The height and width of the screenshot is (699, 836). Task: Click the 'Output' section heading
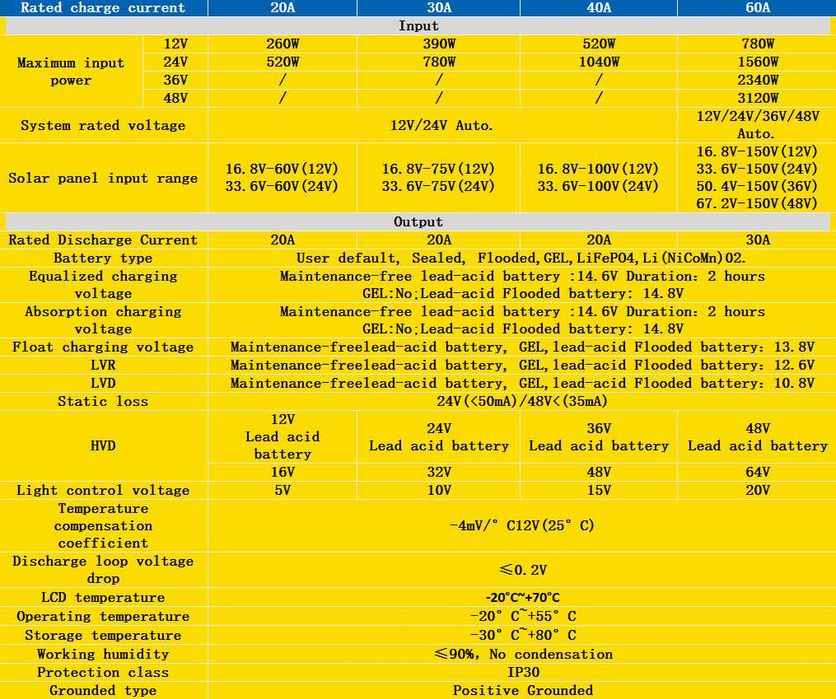coord(419,222)
